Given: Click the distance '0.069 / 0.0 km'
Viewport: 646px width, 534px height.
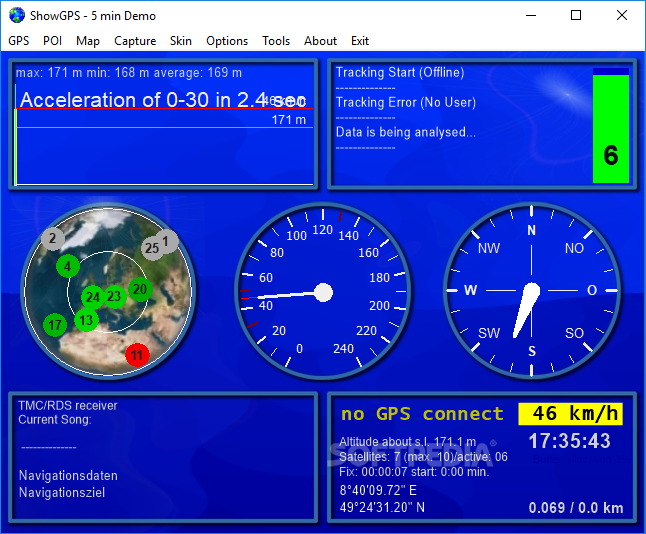Looking at the screenshot, I should click(x=576, y=508).
